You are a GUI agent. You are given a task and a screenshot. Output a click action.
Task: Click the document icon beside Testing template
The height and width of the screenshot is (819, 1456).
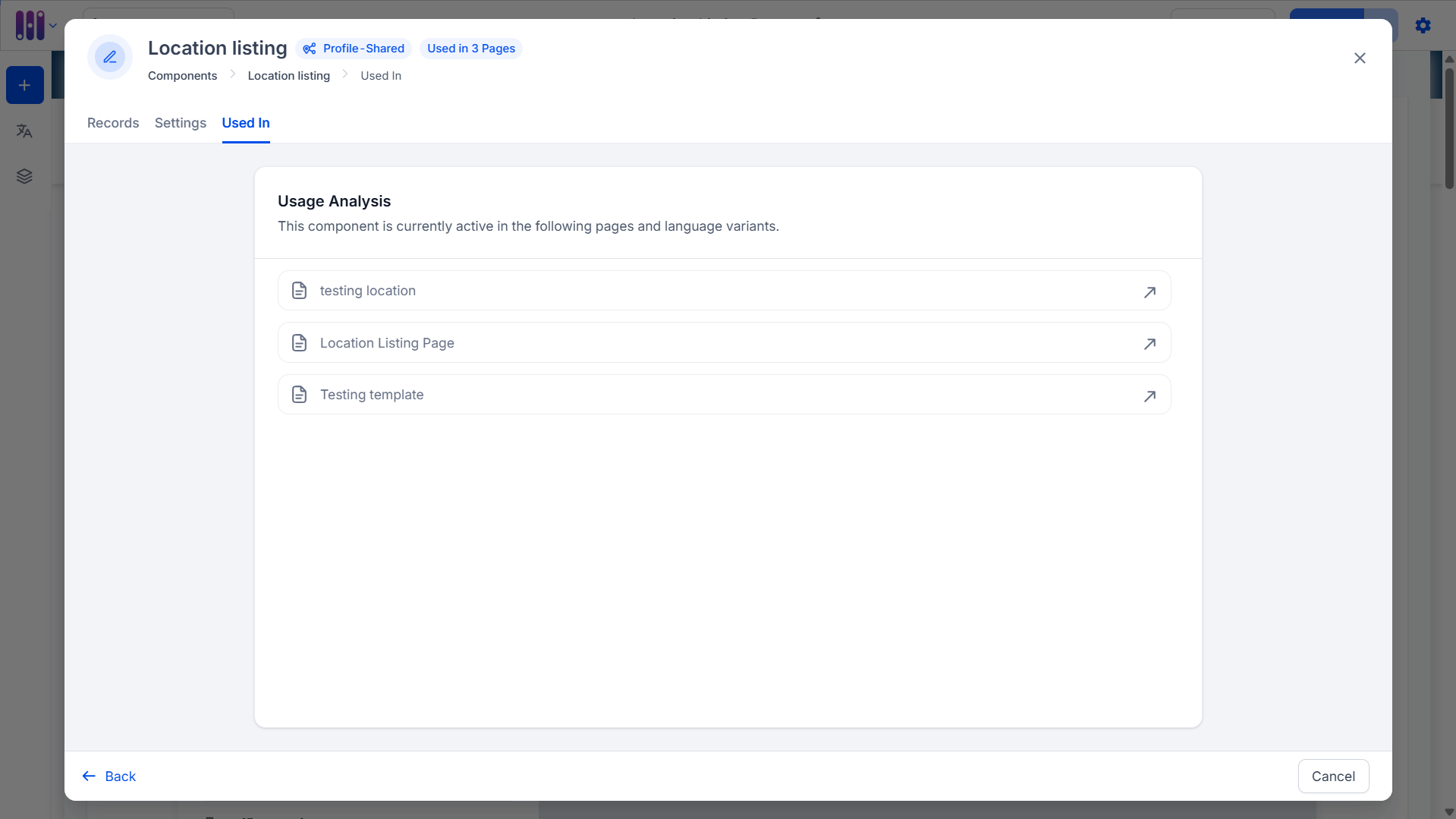pyautogui.click(x=300, y=395)
